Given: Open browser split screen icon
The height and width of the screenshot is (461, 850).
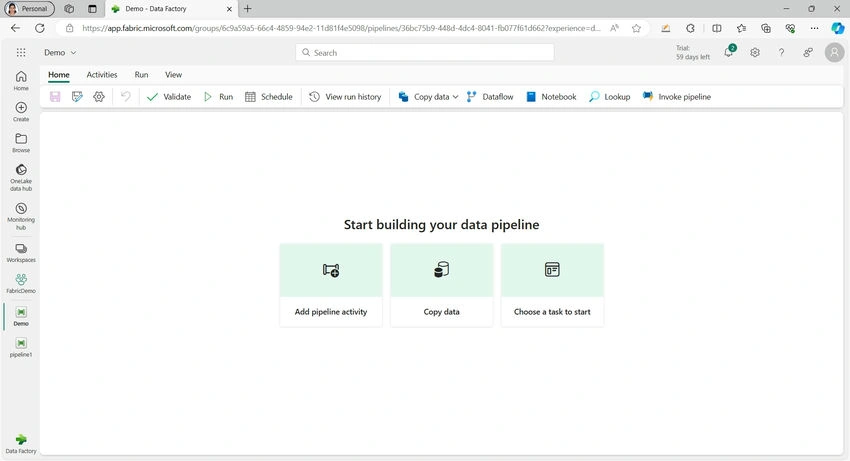Looking at the screenshot, I should (717, 28).
